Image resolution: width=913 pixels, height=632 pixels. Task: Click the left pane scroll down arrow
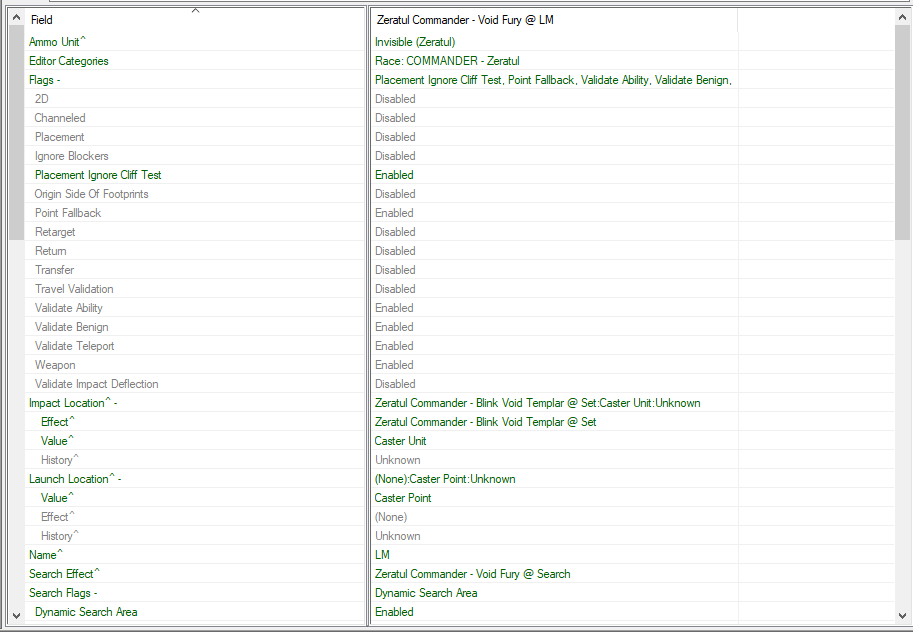16,615
